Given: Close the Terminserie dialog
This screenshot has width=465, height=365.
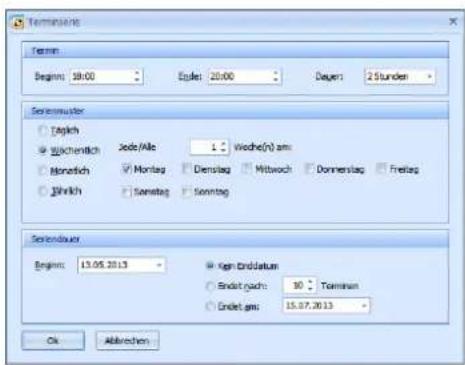Looking at the screenshot, I should [453, 21].
